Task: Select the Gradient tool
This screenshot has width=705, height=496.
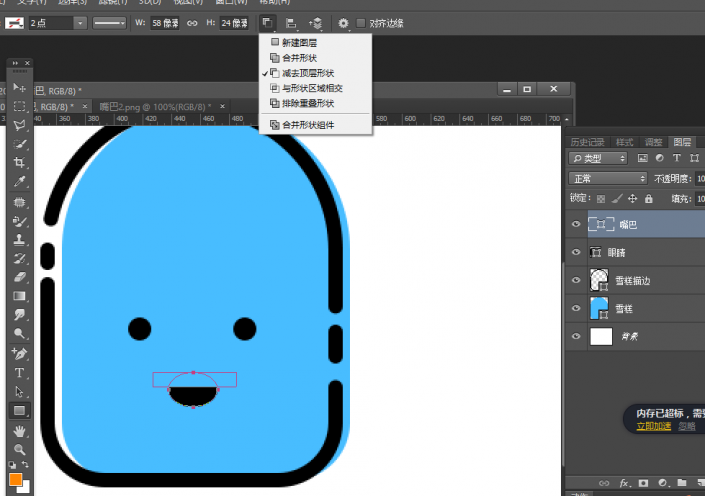Action: [19, 295]
